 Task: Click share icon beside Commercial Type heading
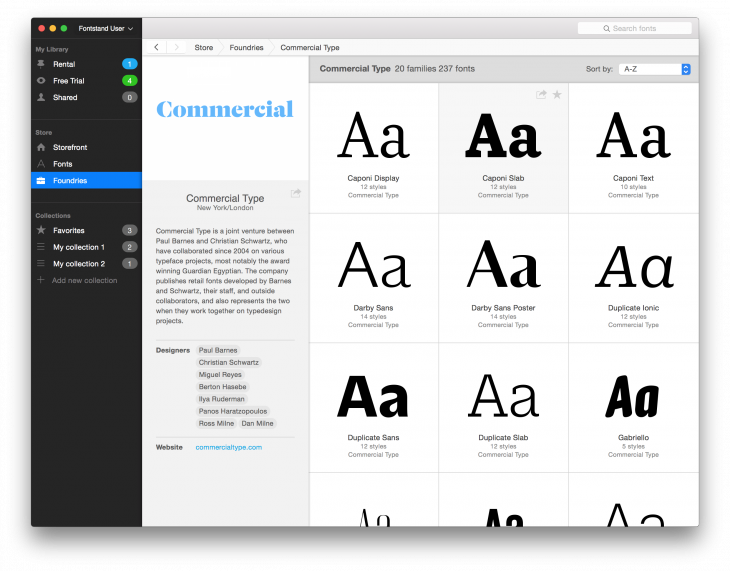click(x=296, y=193)
